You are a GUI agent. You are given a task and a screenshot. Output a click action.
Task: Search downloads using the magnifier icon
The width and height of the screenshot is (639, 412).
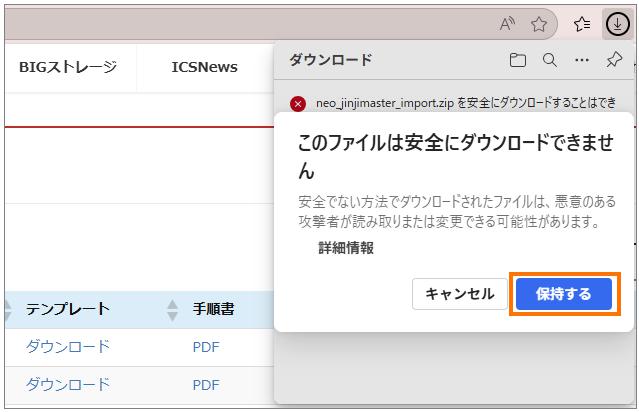[x=549, y=61]
